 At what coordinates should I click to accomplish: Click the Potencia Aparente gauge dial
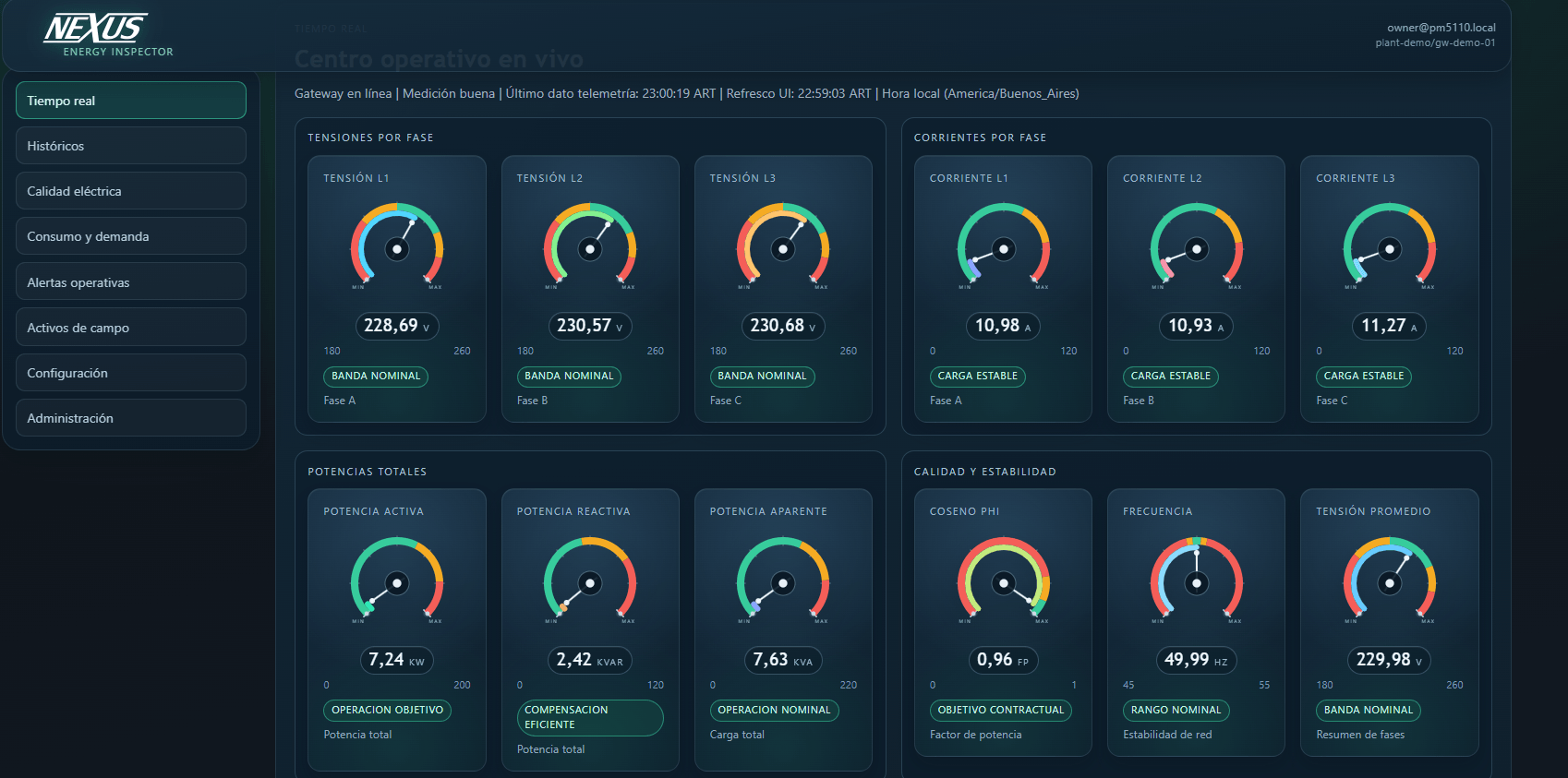(783, 581)
